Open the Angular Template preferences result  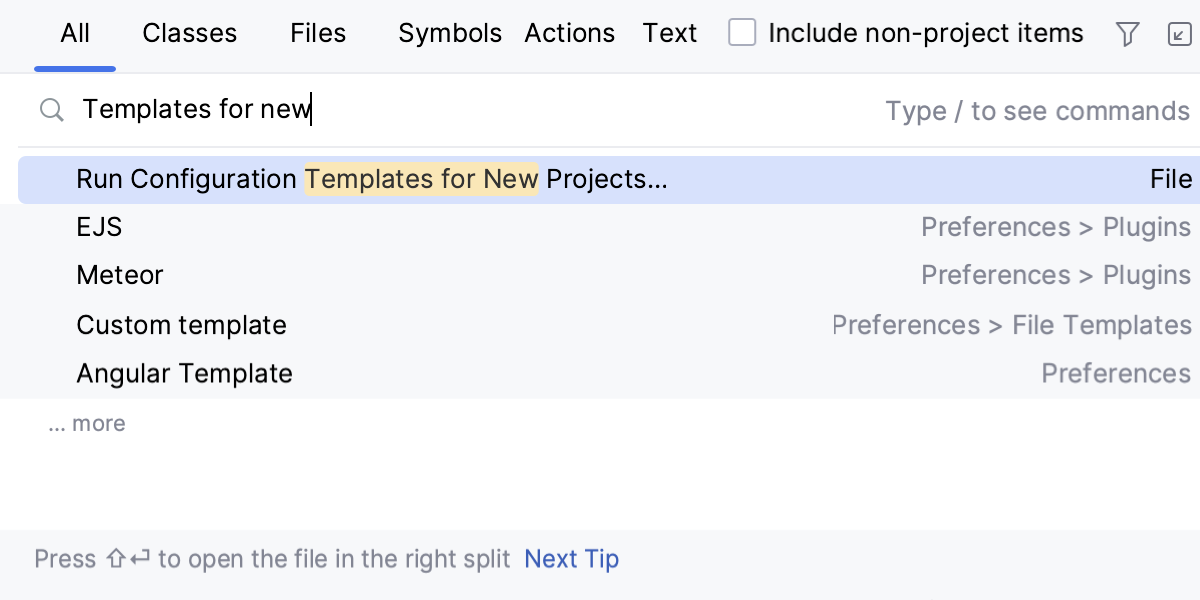(x=184, y=373)
